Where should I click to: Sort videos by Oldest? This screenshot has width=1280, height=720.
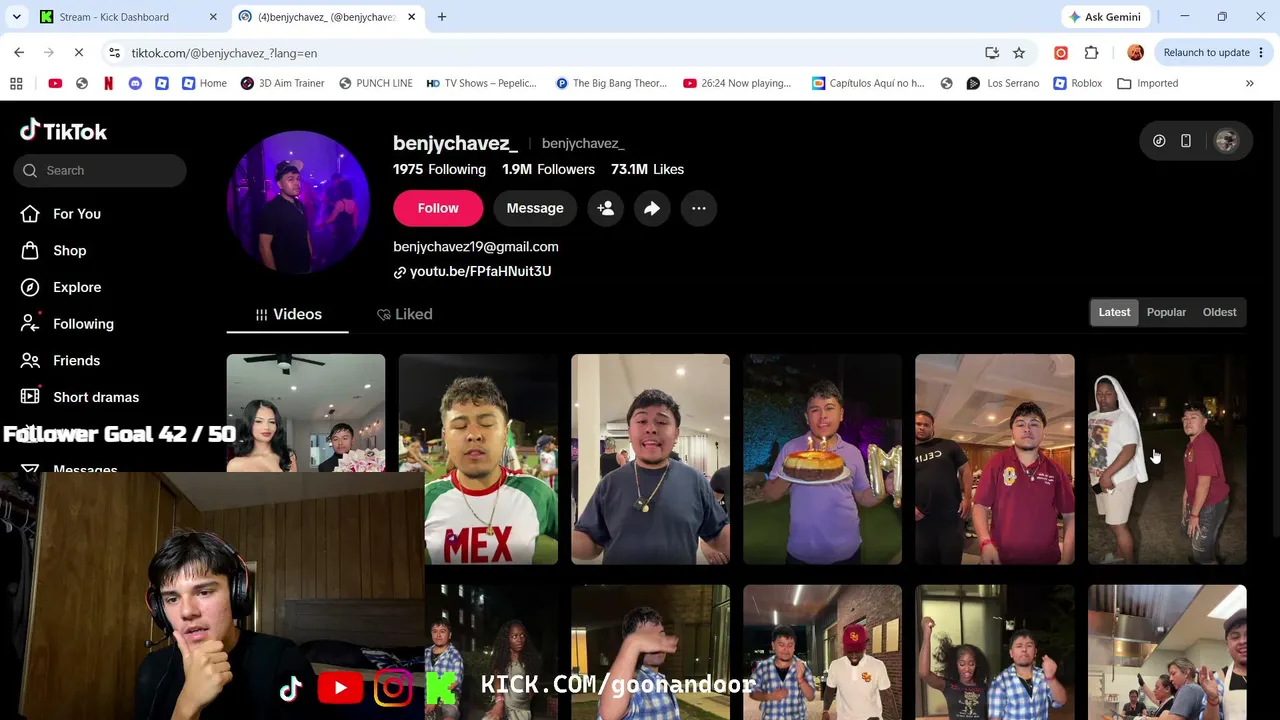point(1219,312)
